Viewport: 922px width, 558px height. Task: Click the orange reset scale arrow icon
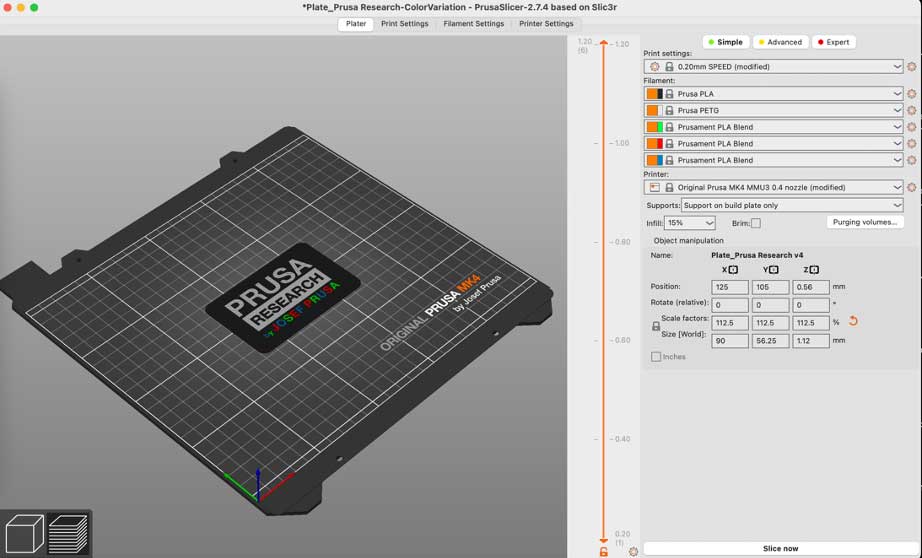[853, 321]
